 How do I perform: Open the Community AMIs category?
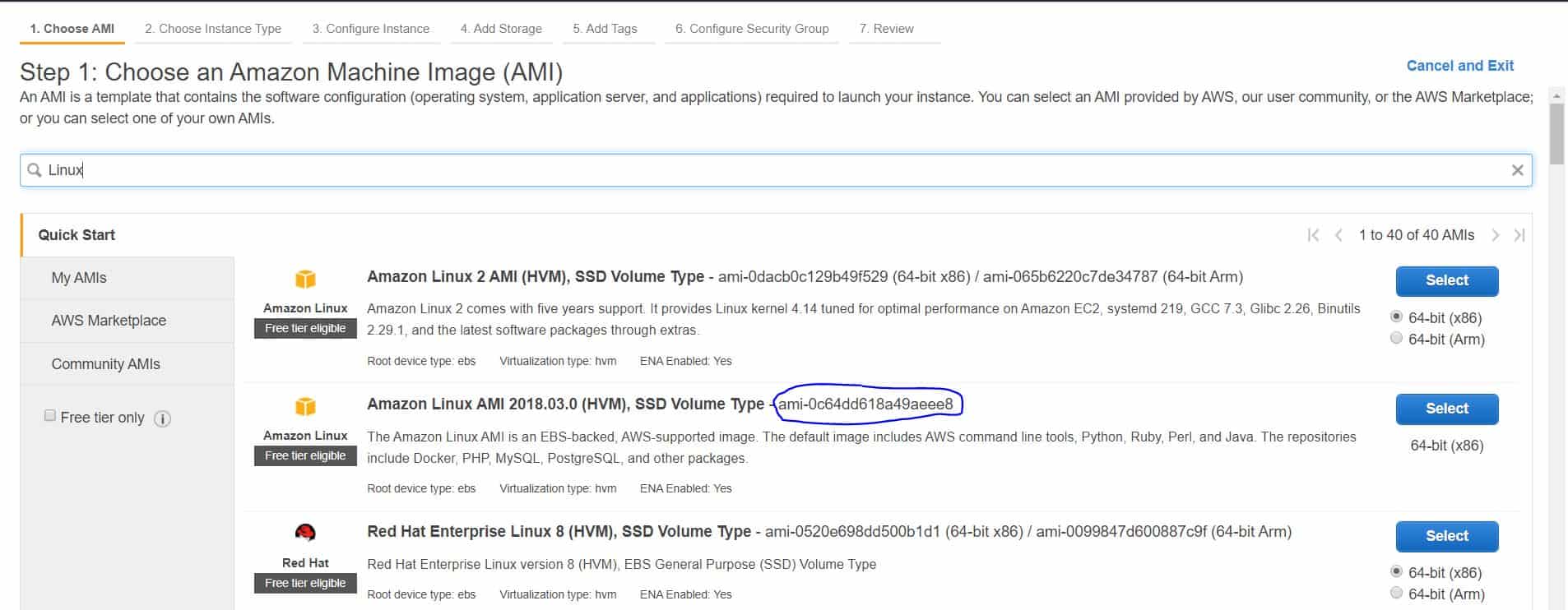coord(128,364)
